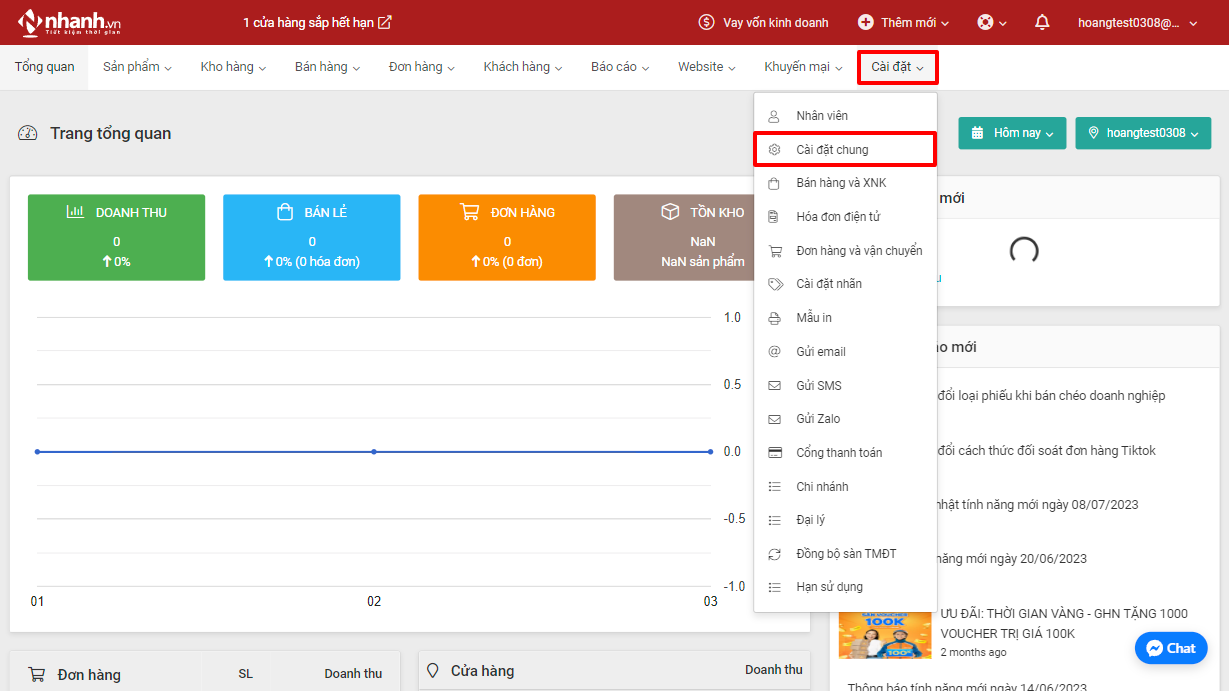1229x691 pixels.
Task: Open Mẫu in print template settings
Action: point(814,318)
